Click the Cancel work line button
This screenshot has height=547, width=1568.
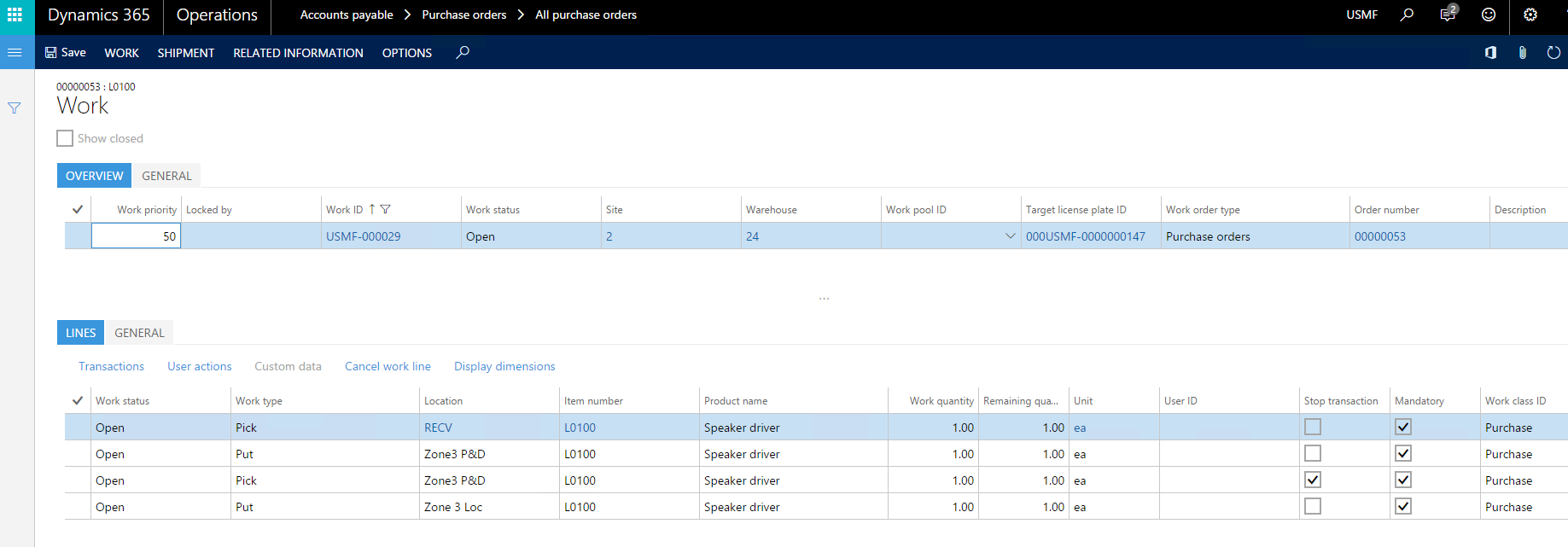click(x=388, y=366)
